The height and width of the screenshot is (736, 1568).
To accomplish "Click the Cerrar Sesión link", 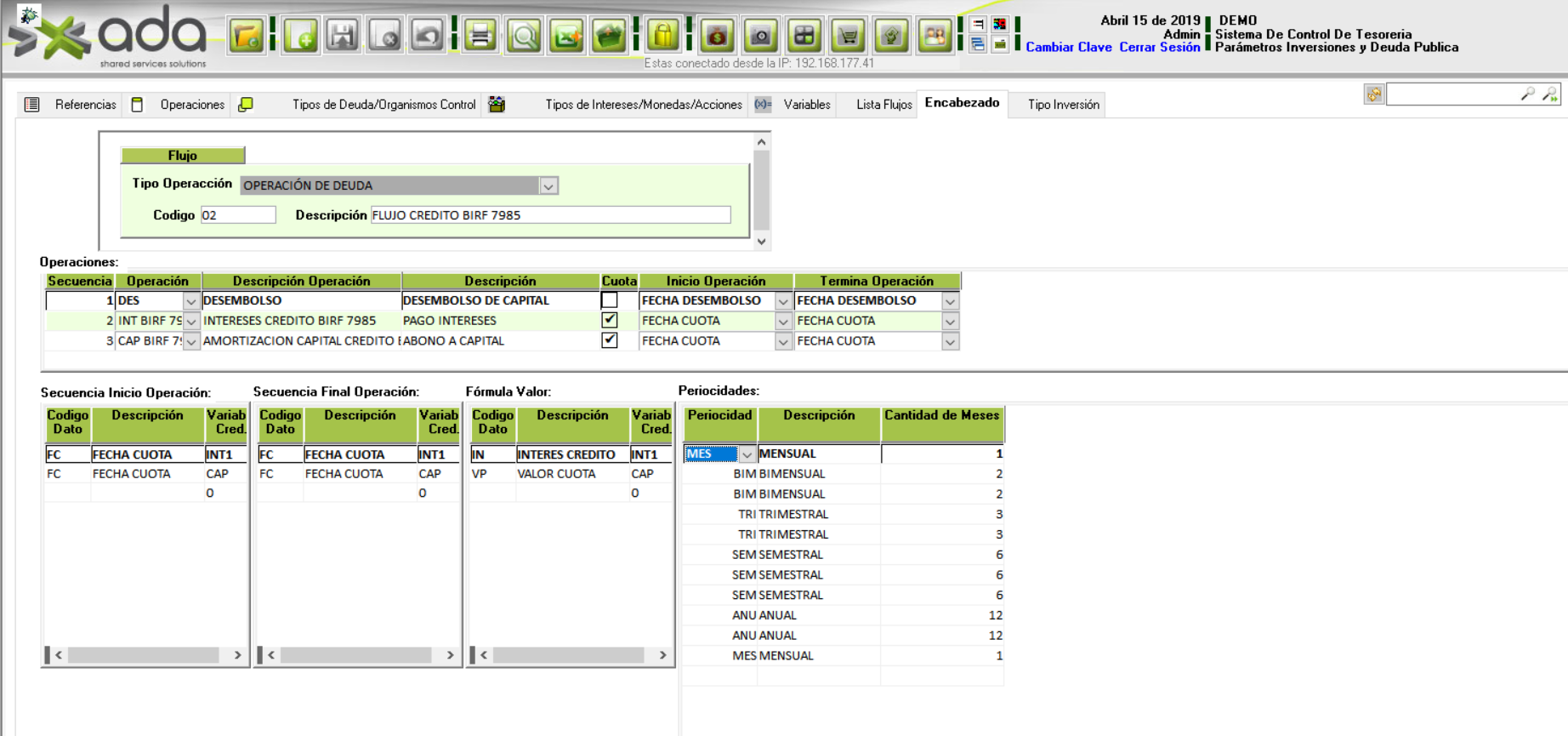I will (1159, 48).
